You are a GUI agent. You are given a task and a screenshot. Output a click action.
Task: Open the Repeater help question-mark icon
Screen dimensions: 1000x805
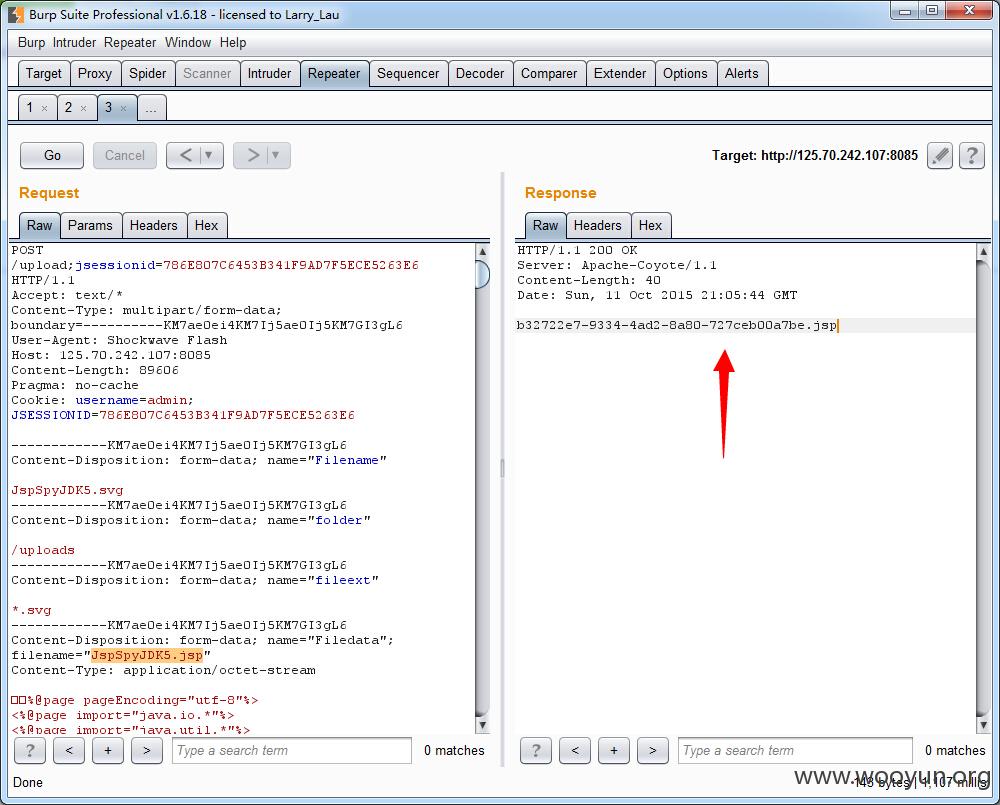pyautogui.click(x=972, y=156)
